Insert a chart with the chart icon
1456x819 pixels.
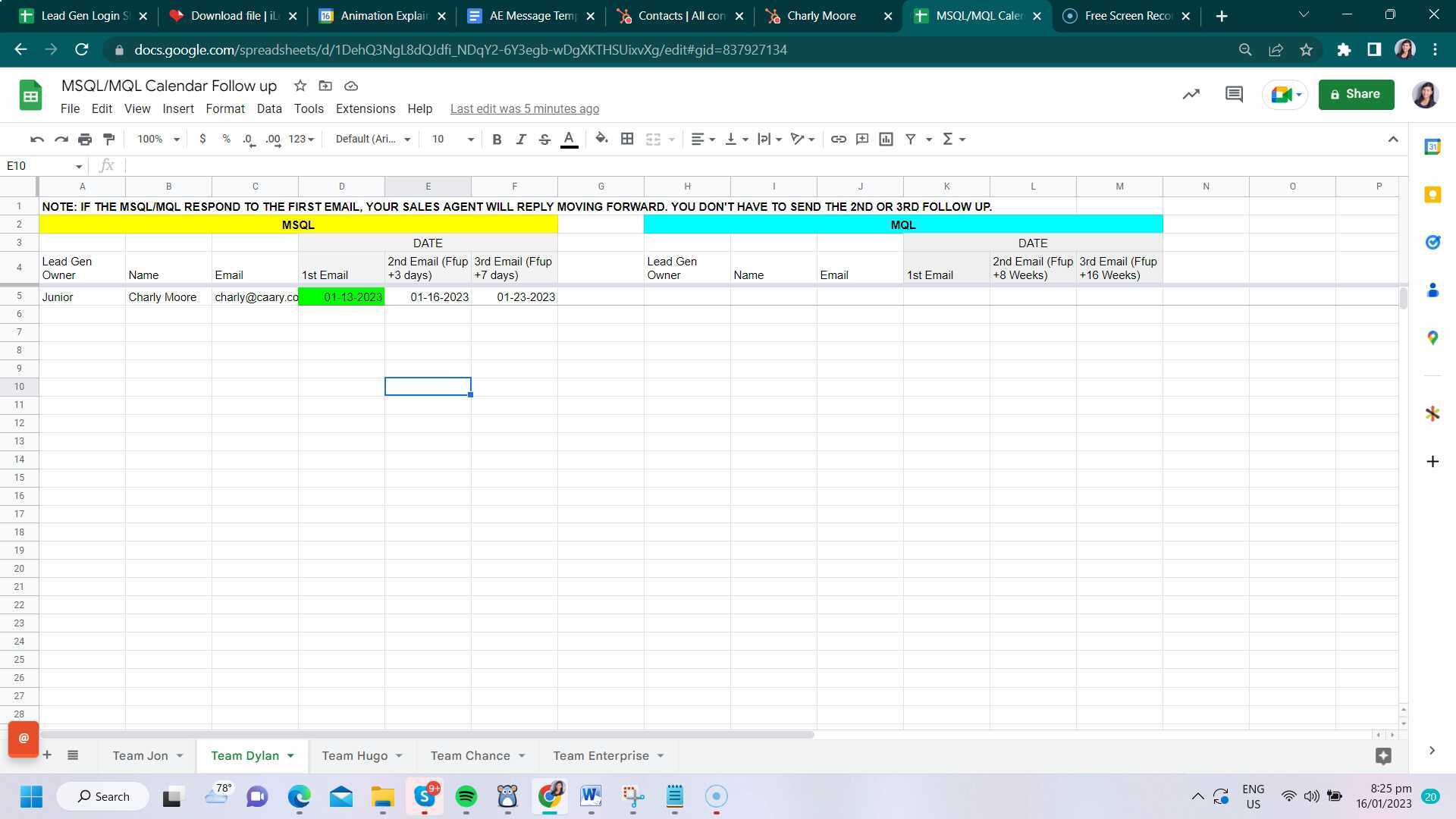[885, 139]
